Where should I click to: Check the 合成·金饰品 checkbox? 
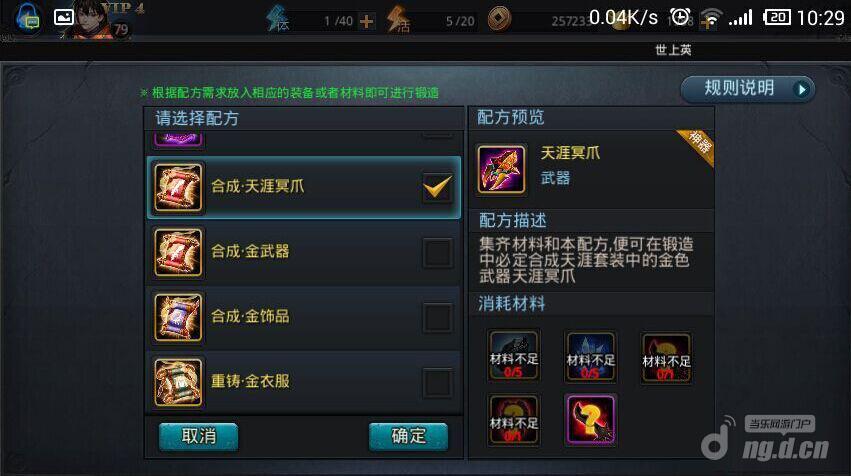(437, 318)
